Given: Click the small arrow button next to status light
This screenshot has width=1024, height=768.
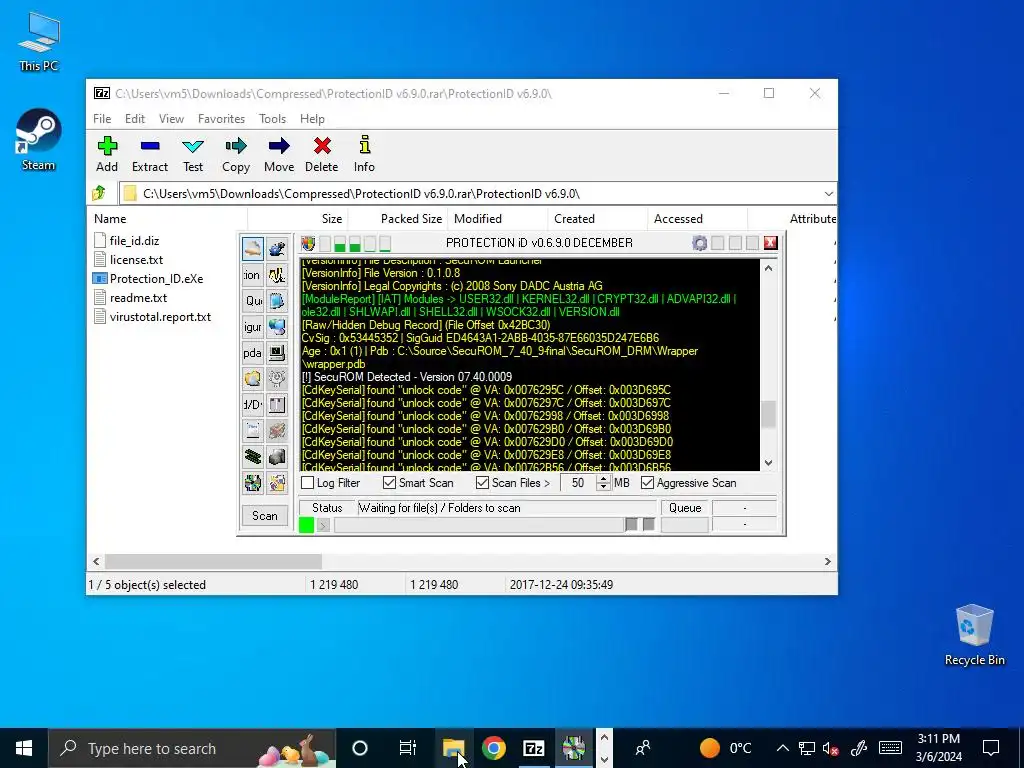Looking at the screenshot, I should pos(323,525).
